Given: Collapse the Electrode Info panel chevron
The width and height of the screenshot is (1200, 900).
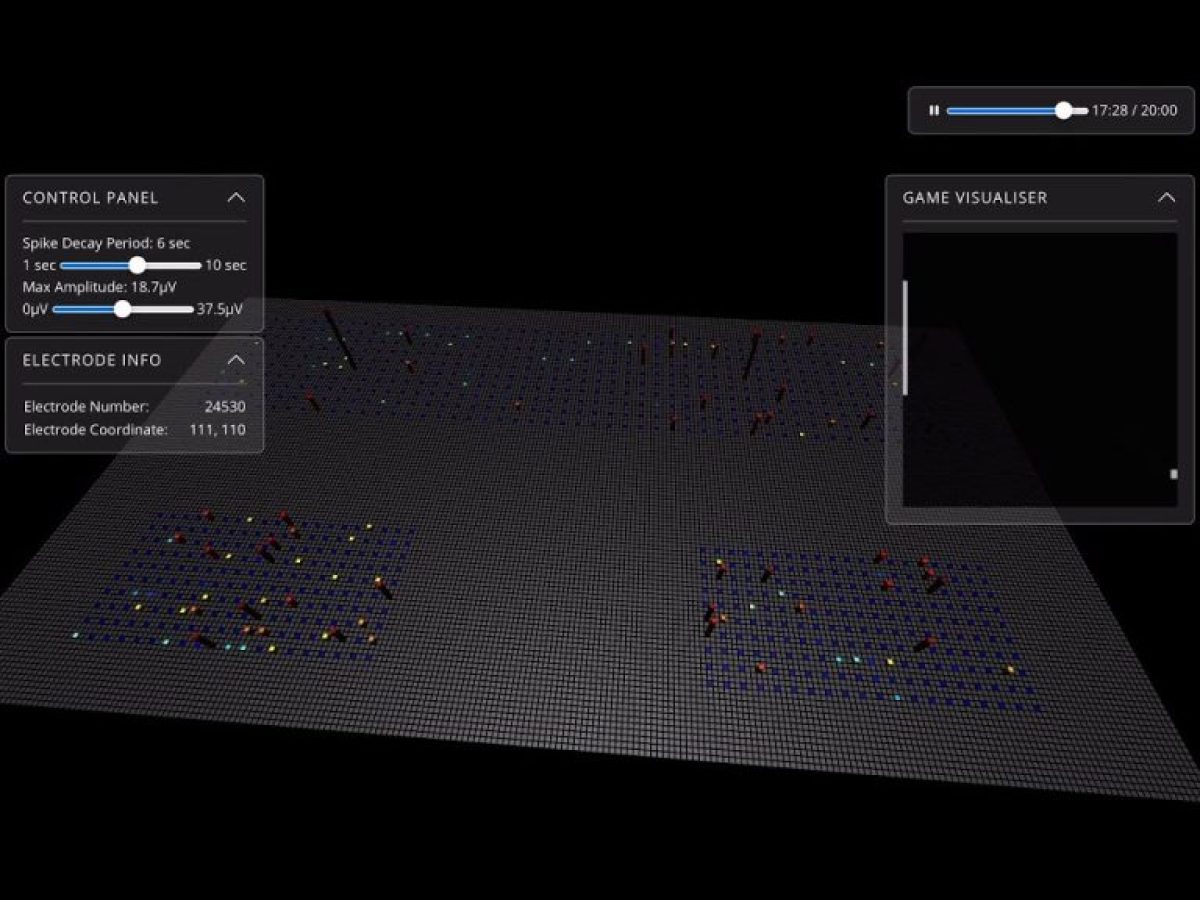Looking at the screenshot, I should (x=236, y=360).
